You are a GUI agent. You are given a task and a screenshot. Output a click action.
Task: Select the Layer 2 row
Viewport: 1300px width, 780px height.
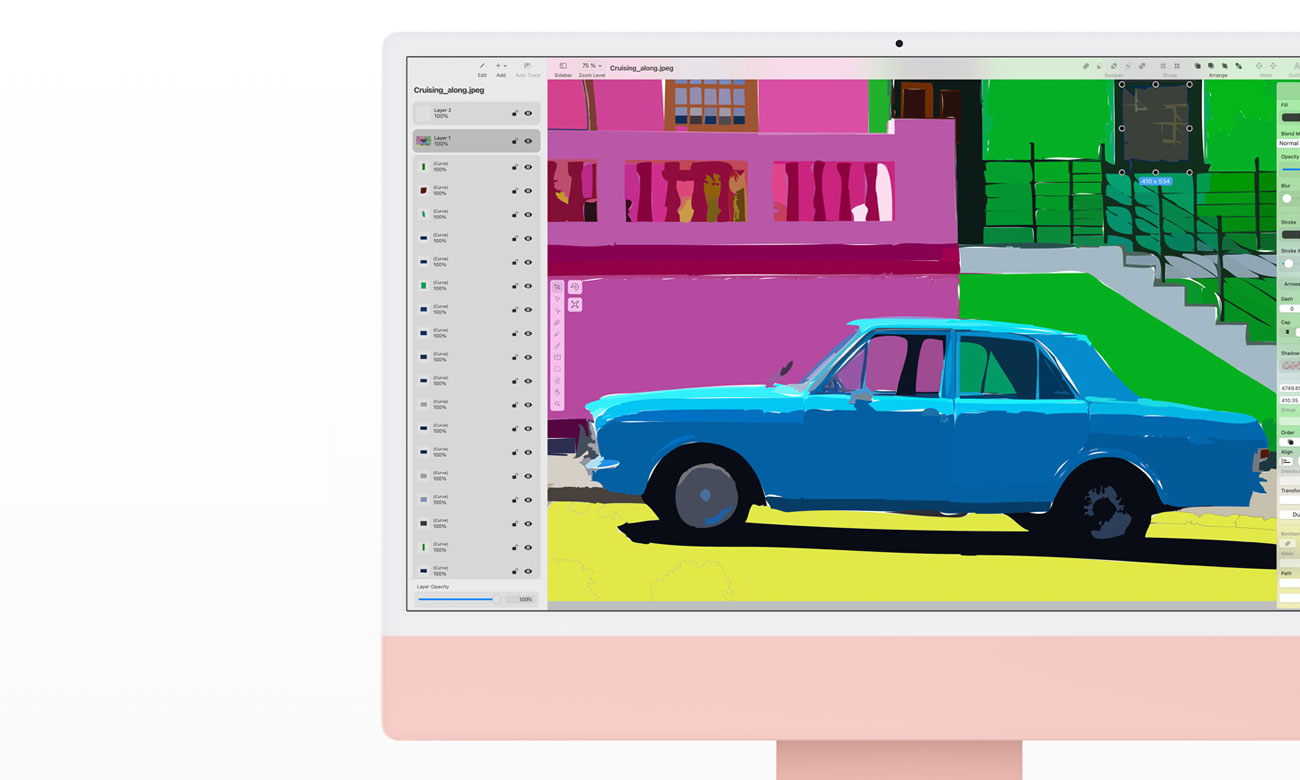click(x=477, y=113)
